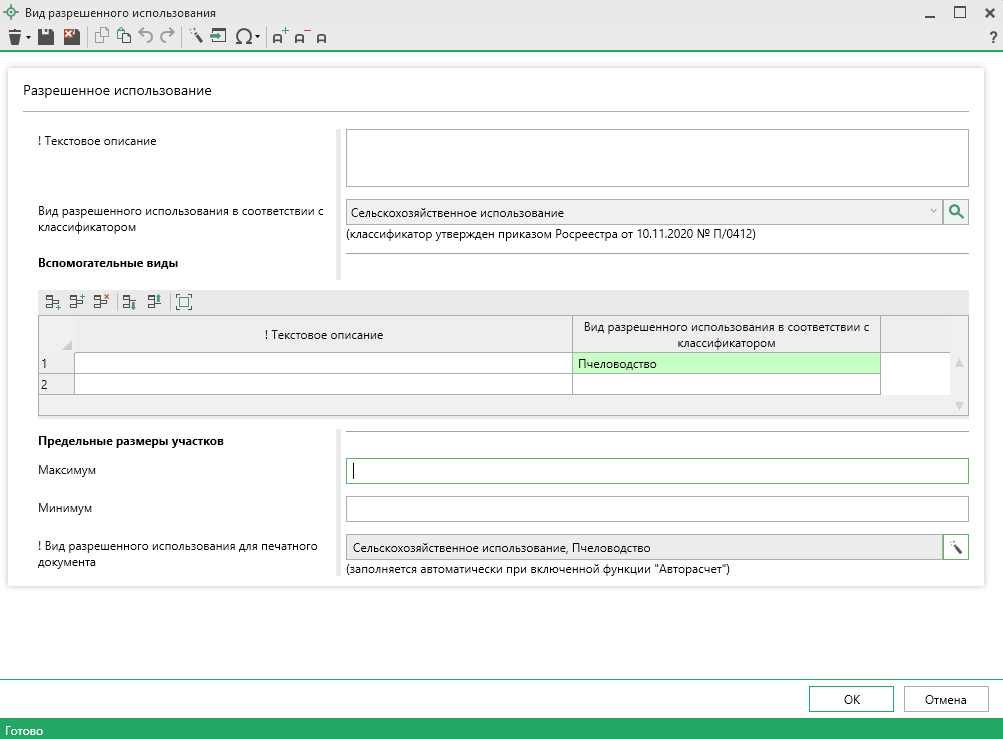Click the import arrow window icon
This screenshot has width=1003, height=739.
click(219, 37)
